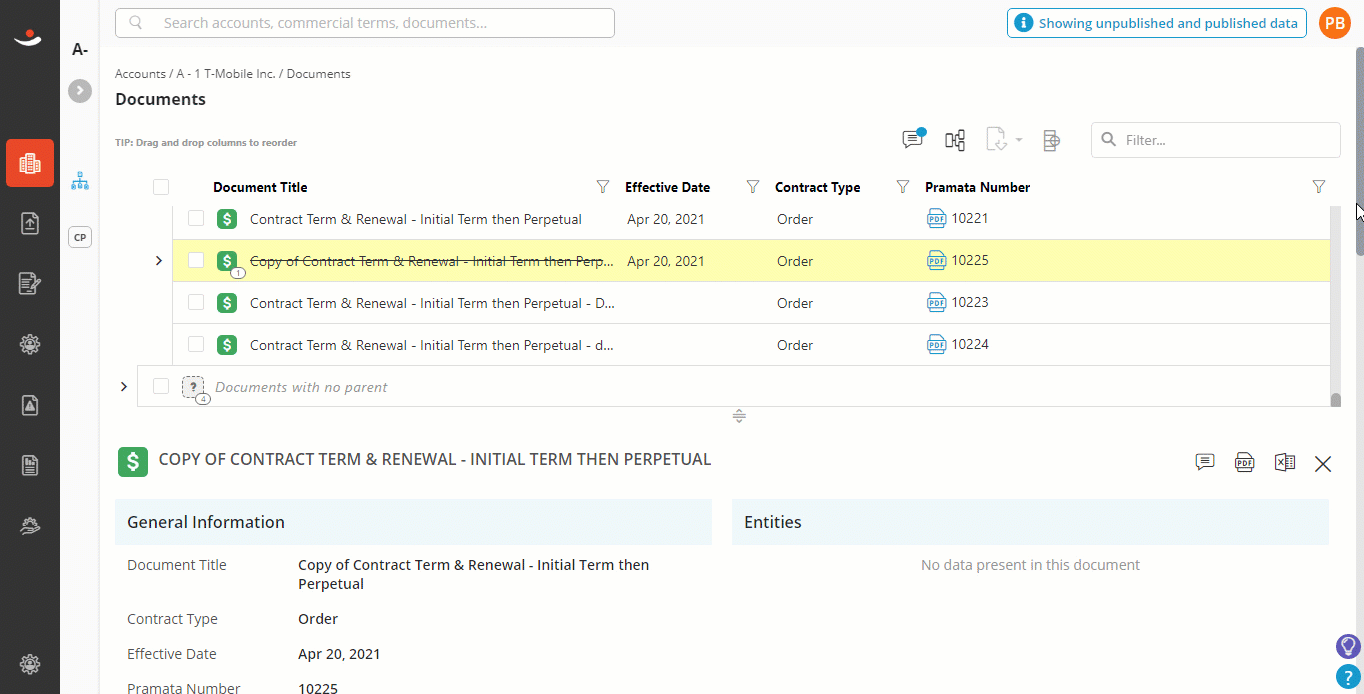Expand the account panel arrow button
1364x694 pixels.
(80, 91)
